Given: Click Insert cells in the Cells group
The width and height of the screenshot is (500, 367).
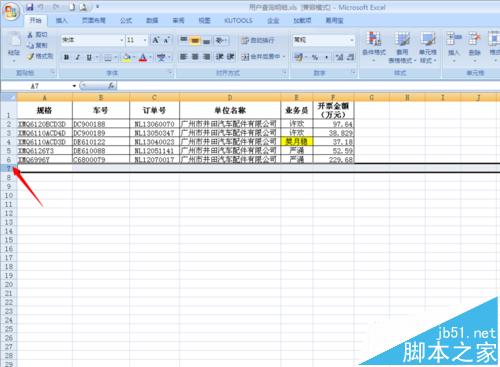Looking at the screenshot, I should click(x=454, y=47).
